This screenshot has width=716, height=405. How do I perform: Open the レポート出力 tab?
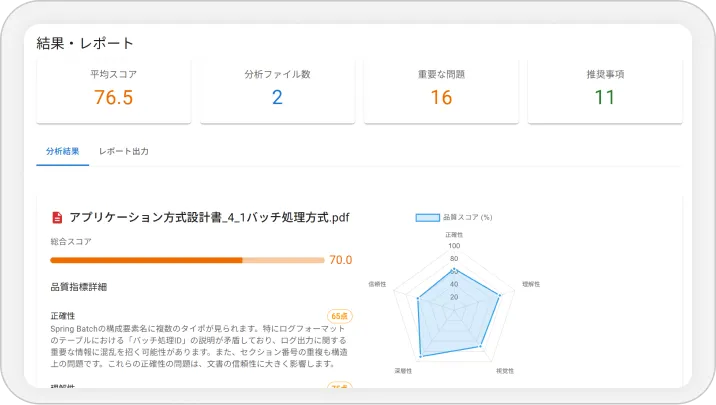tap(124, 151)
